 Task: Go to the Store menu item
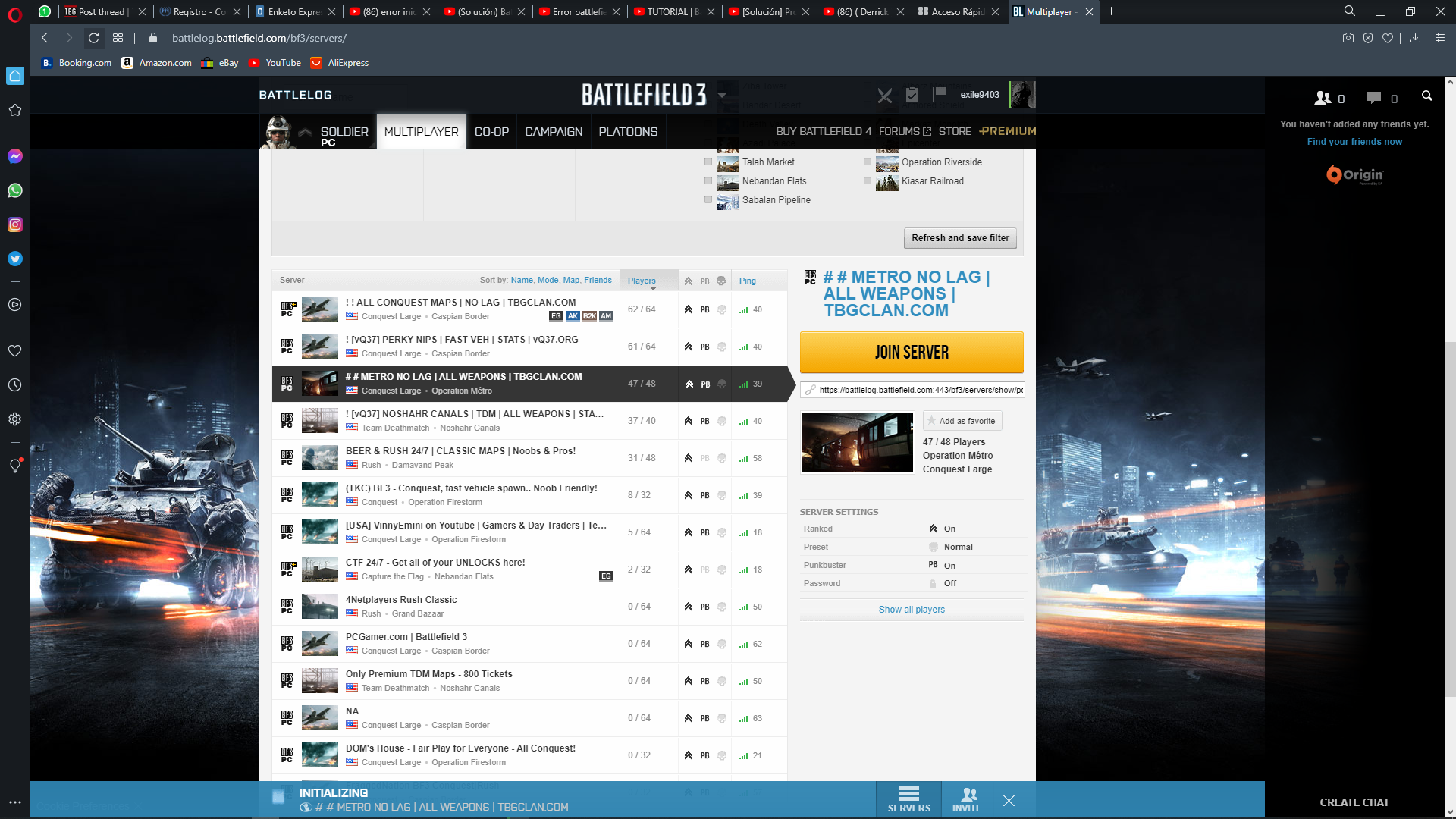[x=955, y=131]
